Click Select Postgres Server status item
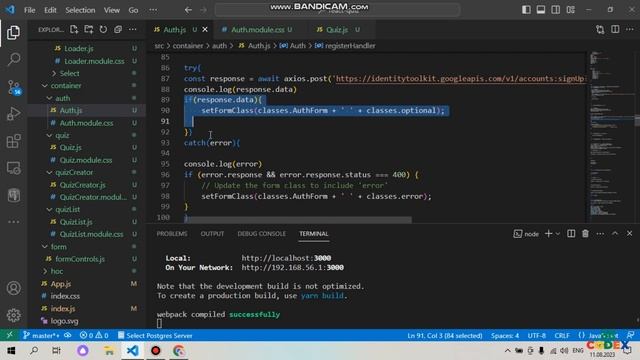The height and width of the screenshot is (360, 640). pyautogui.click(x=155, y=336)
